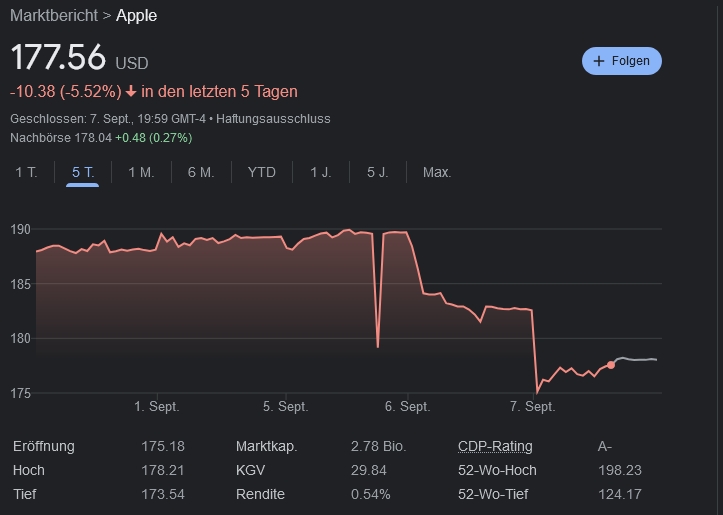Switch to the 1 T. range tab
This screenshot has height=515, width=723.
26,172
